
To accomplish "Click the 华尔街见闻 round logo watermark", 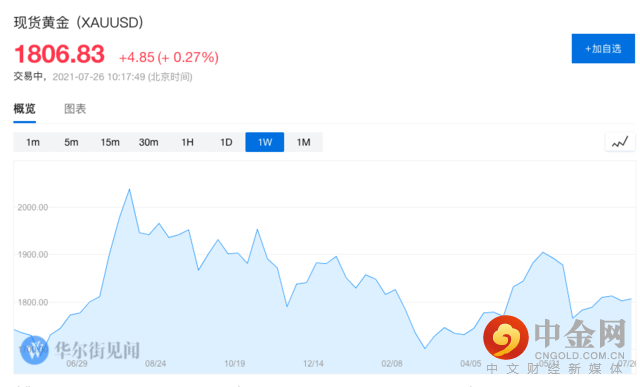I will (x=34, y=350).
